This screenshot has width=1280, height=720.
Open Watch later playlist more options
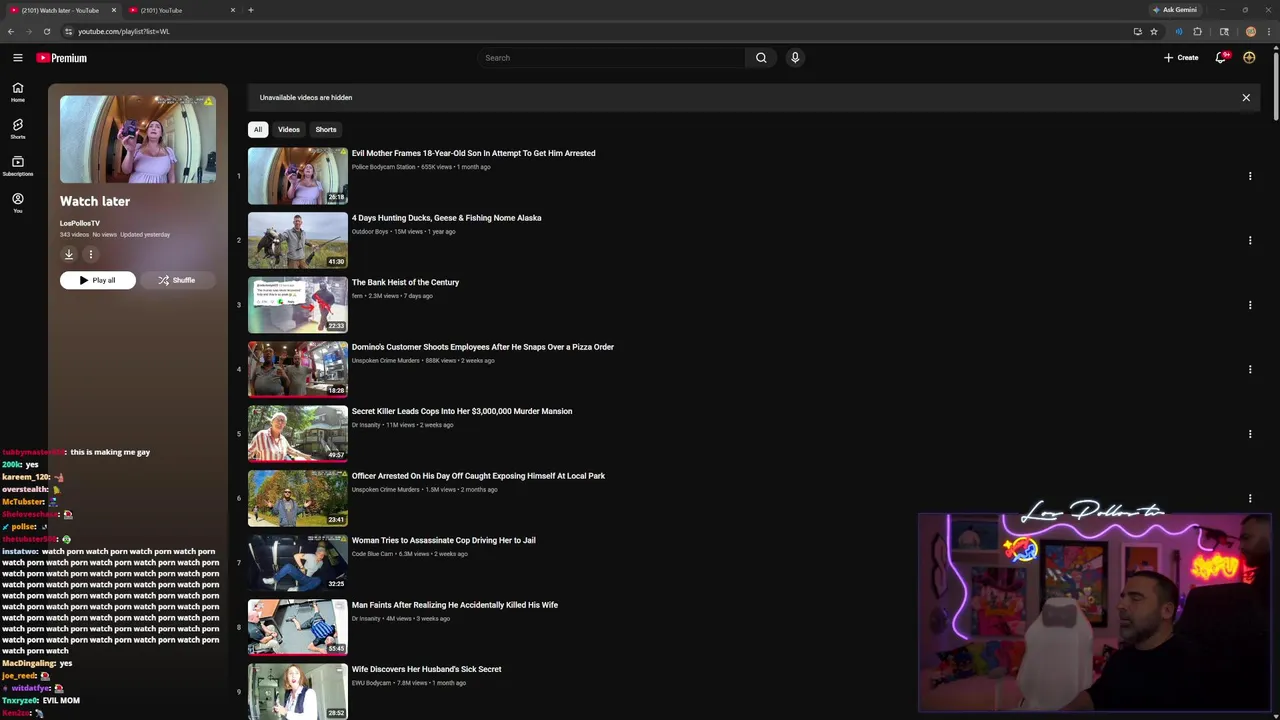(x=90, y=254)
